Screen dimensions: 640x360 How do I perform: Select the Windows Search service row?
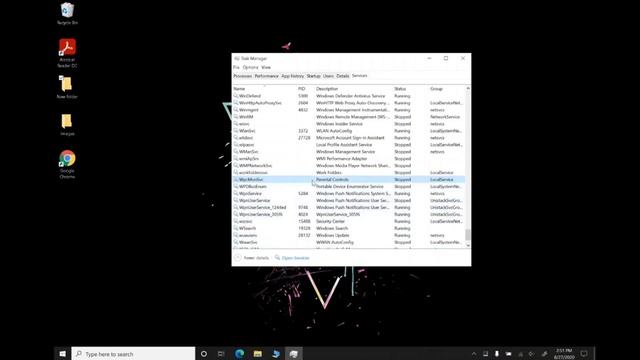pyautogui.click(x=349, y=228)
